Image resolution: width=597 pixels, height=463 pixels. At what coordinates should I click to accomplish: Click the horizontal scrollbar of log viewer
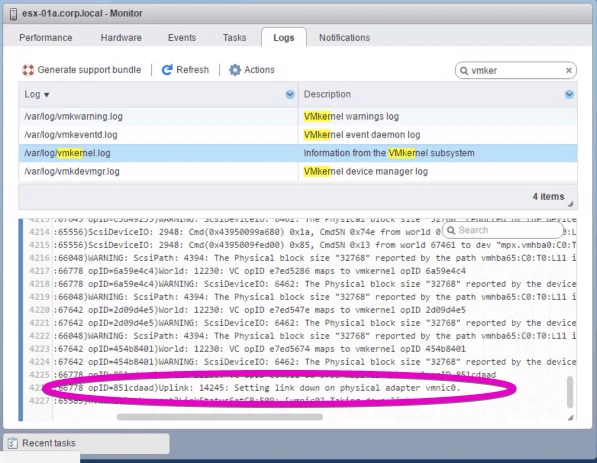220,417
